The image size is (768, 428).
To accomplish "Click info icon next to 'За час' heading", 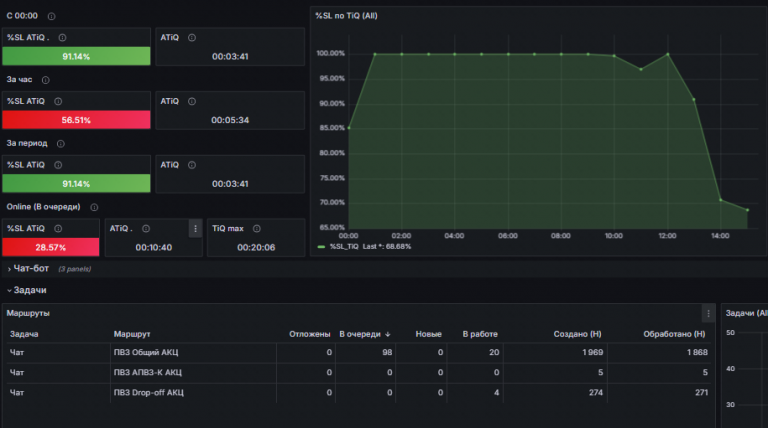I will point(46,80).
